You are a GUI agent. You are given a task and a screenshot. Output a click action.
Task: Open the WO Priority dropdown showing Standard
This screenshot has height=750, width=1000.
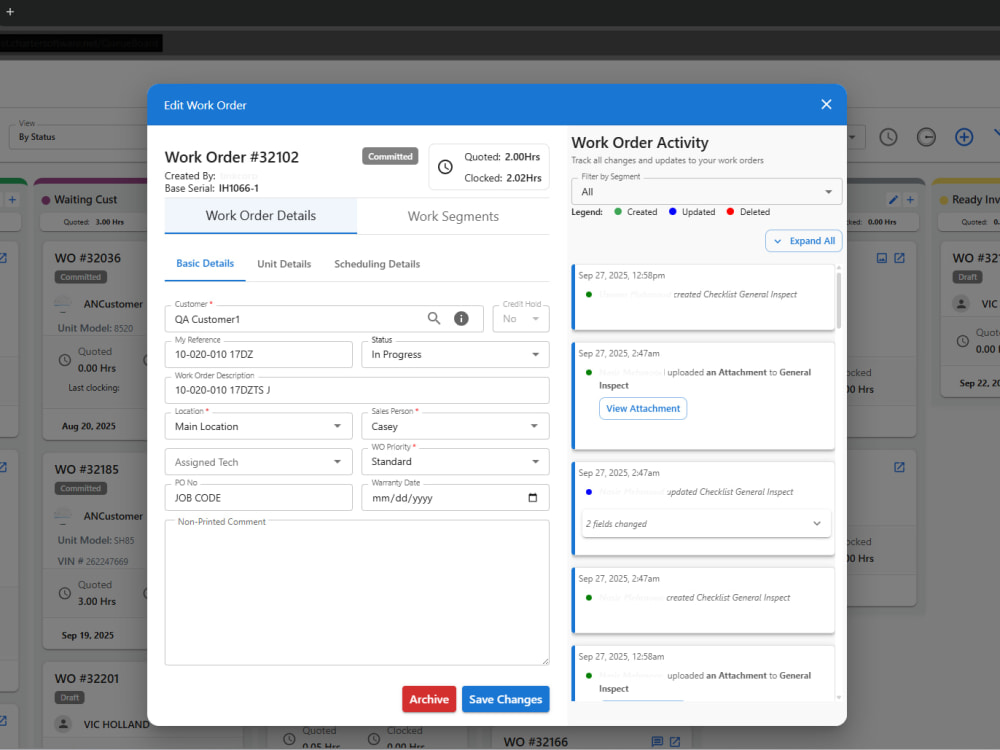pos(455,462)
